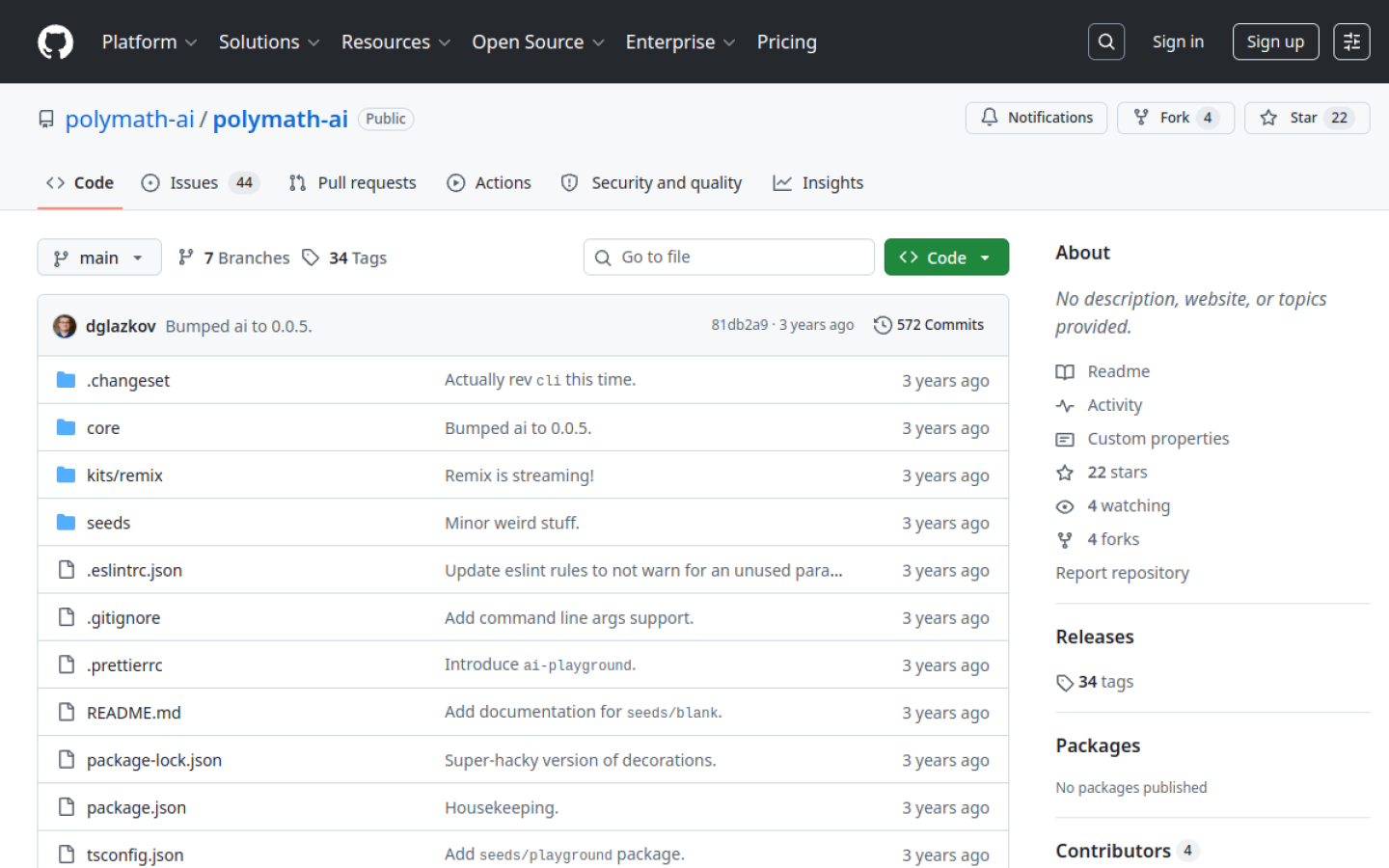Image resolution: width=1389 pixels, height=868 pixels.
Task: Open Security and quality tab
Action: (652, 182)
